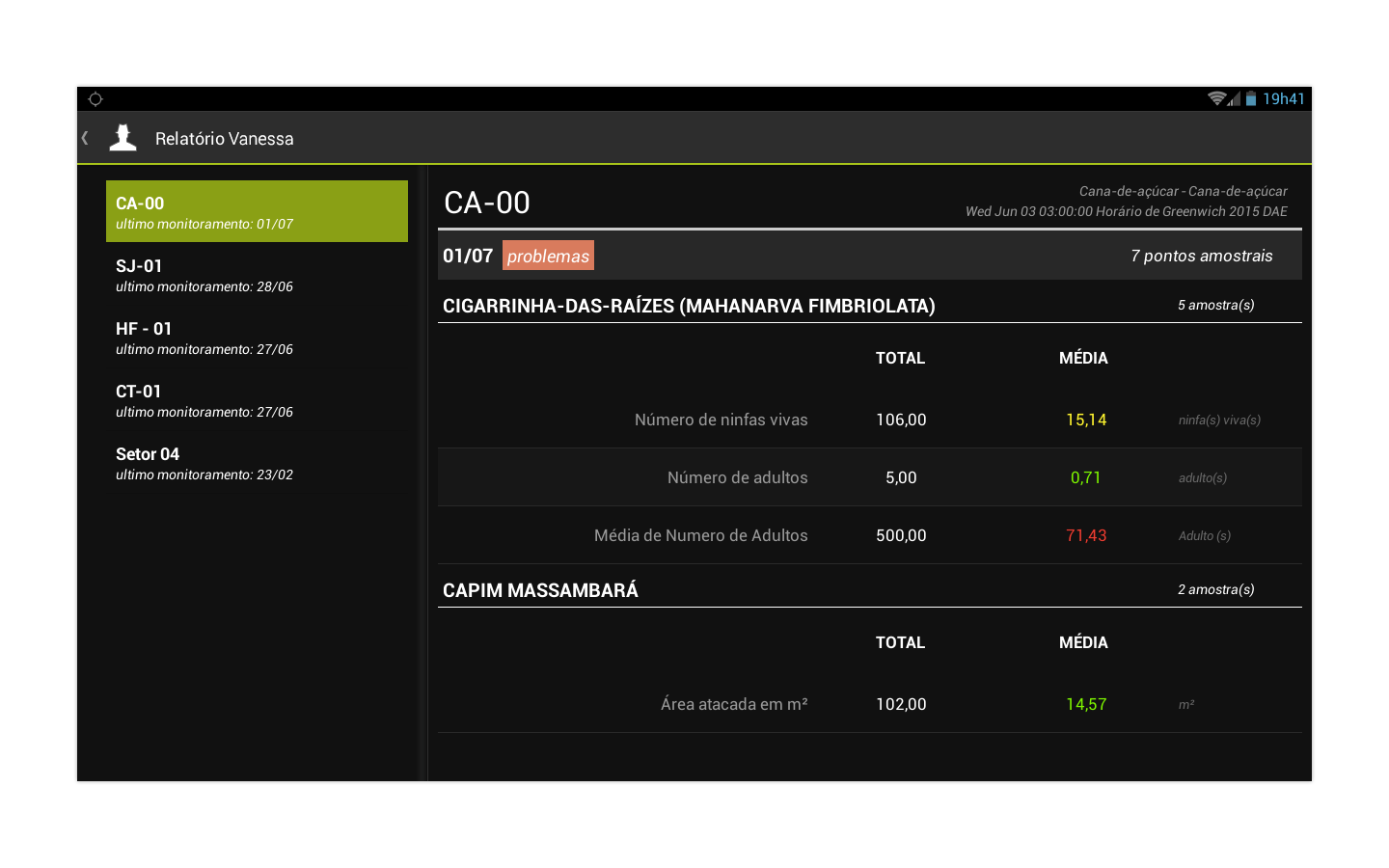Viewport: 1389px width, 868px height.
Task: Tap the GPS location icon in the status bar
Action: tap(95, 99)
